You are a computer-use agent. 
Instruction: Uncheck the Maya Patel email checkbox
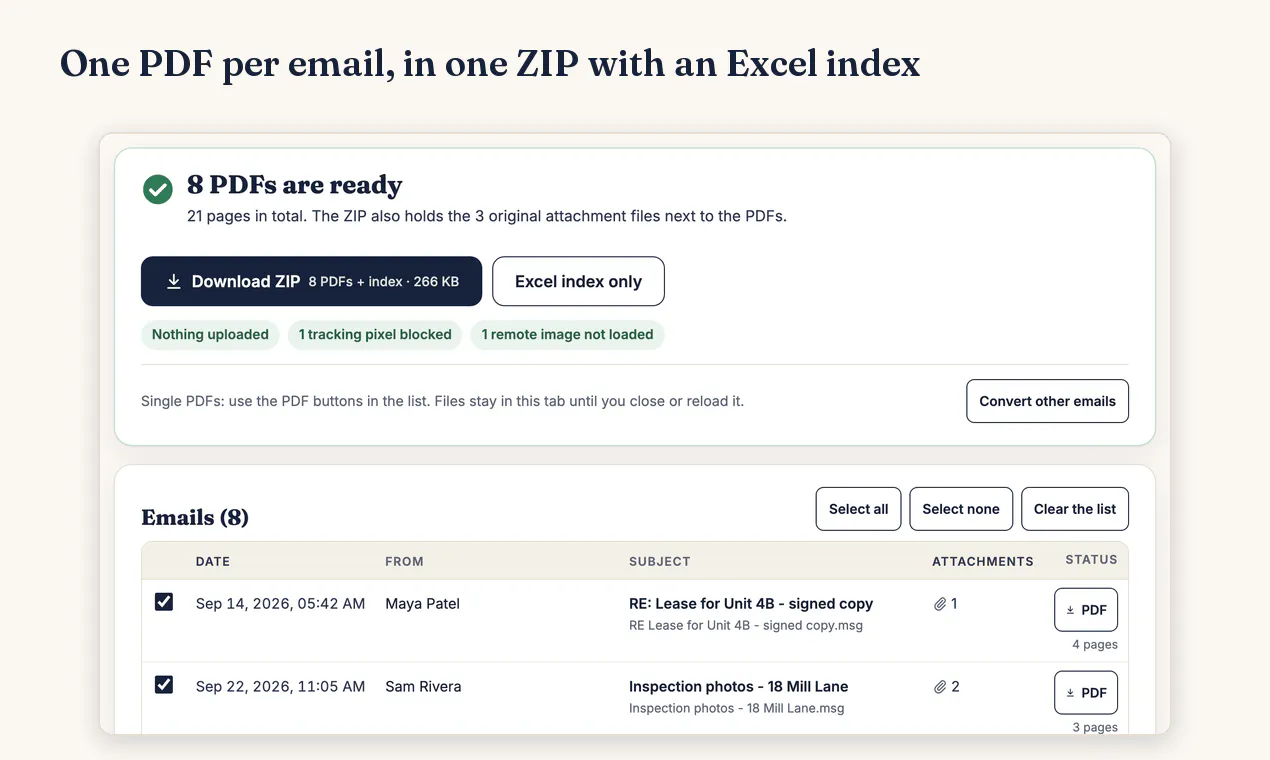164,602
